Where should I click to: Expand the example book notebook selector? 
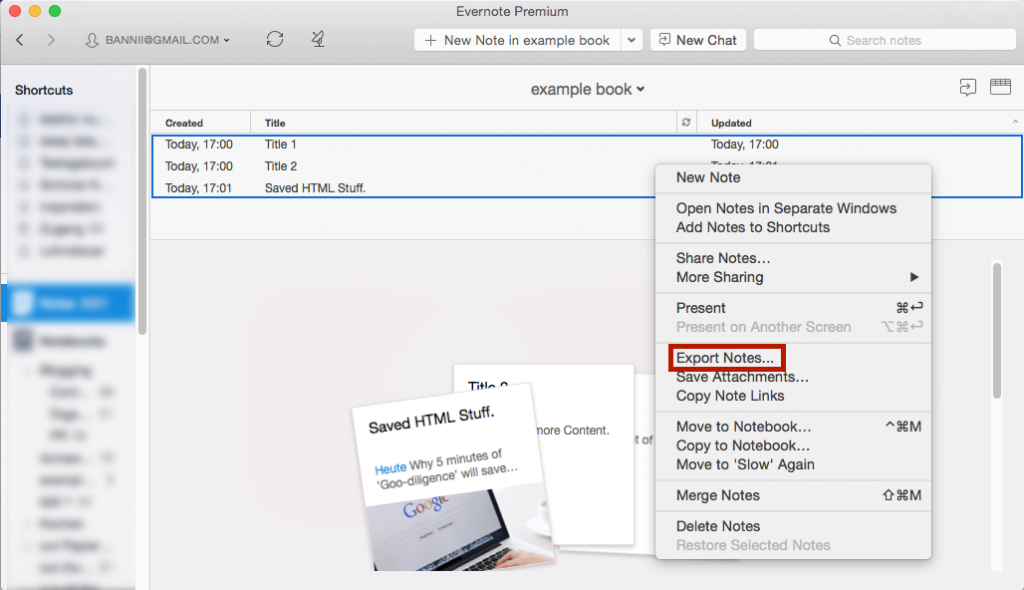(587, 89)
